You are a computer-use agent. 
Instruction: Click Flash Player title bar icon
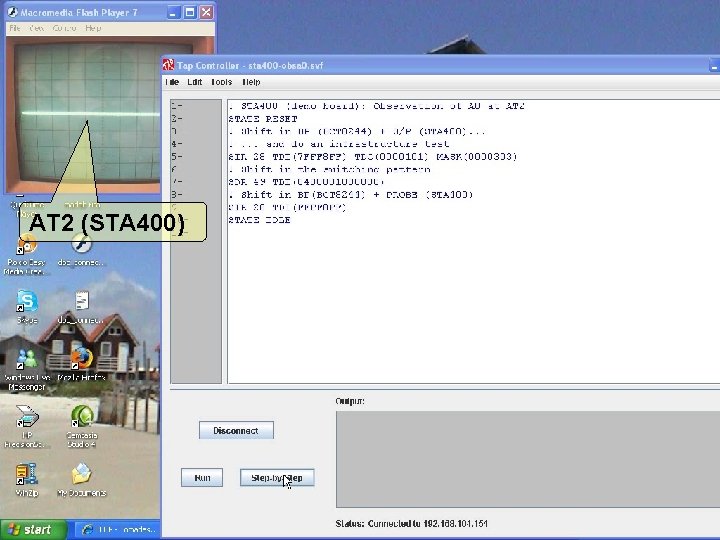coord(13,12)
